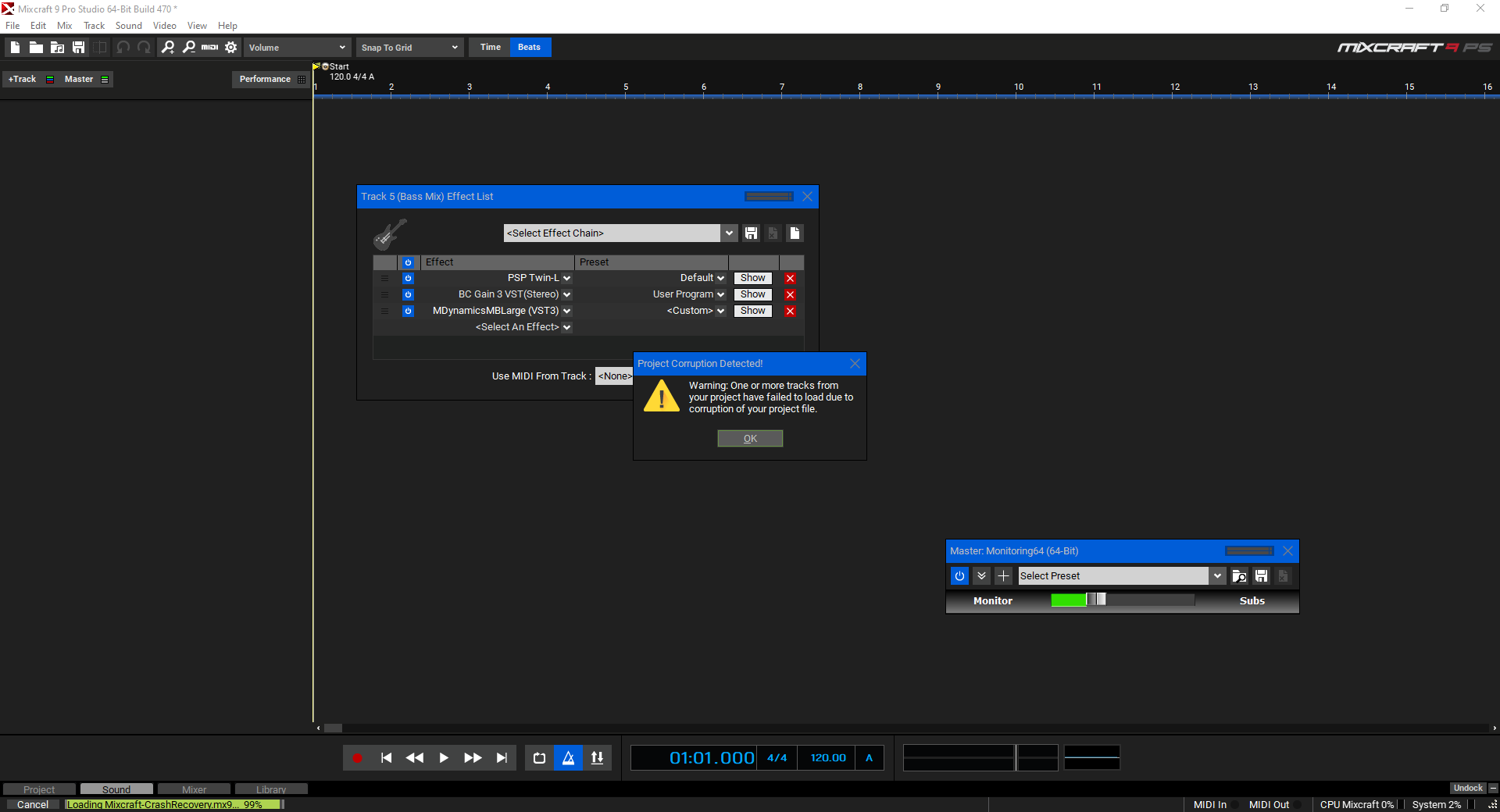1500x812 pixels.
Task: Click the Monitor slider in Monitoring64 window
Action: pyautogui.click(x=1123, y=600)
